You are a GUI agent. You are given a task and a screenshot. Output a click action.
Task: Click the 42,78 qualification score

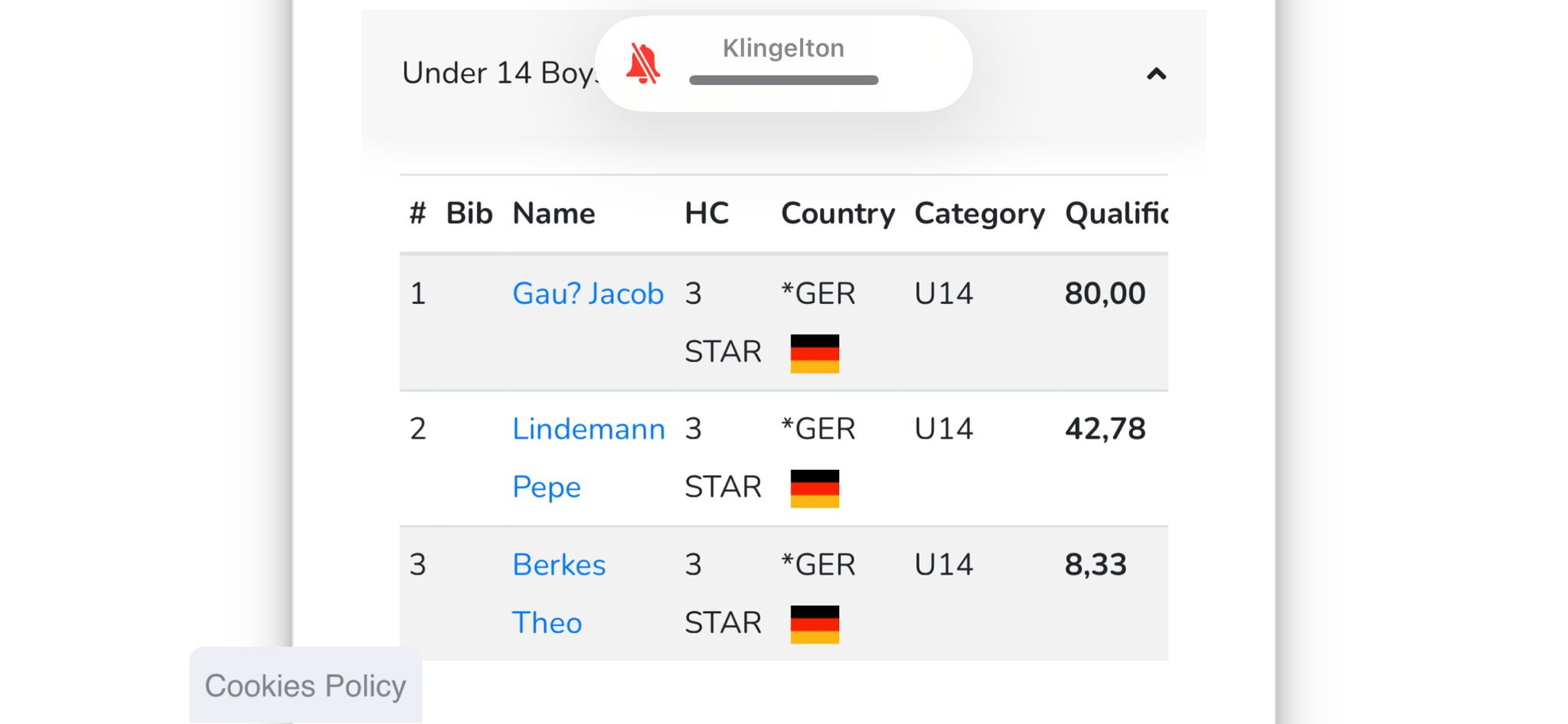[x=1105, y=429]
